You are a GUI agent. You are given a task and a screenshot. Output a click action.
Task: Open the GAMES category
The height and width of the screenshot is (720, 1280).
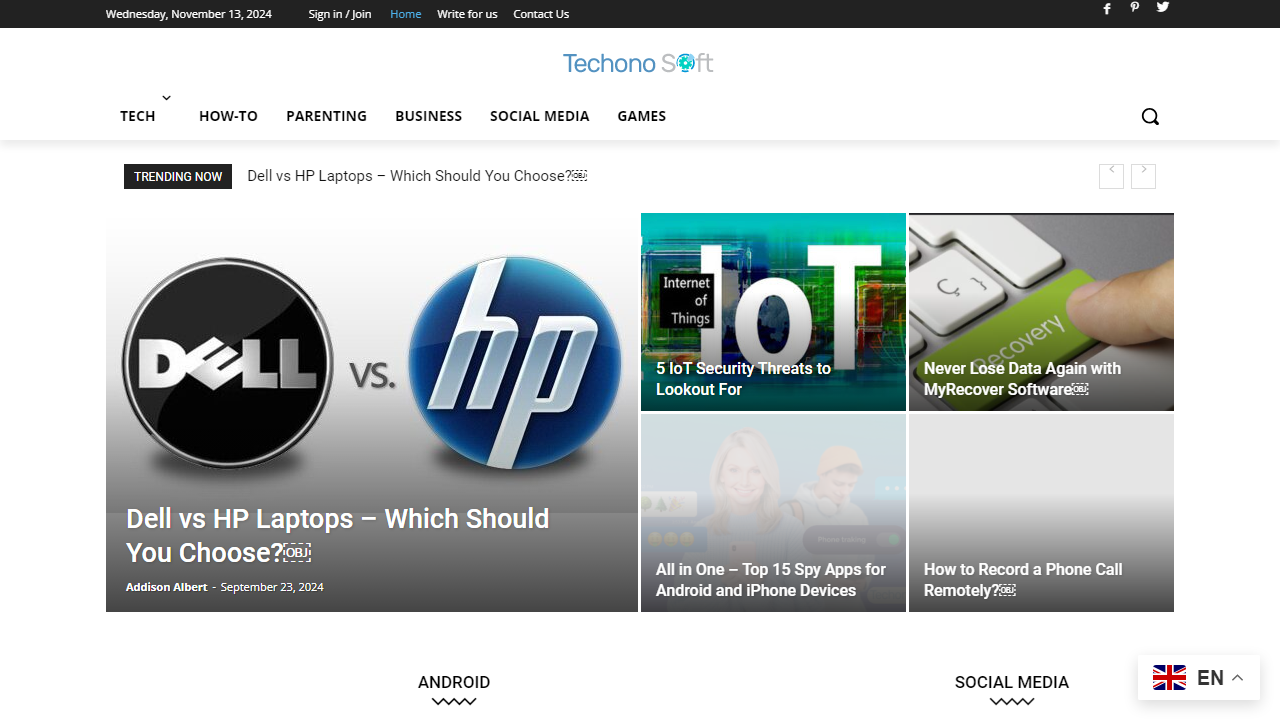coord(641,116)
